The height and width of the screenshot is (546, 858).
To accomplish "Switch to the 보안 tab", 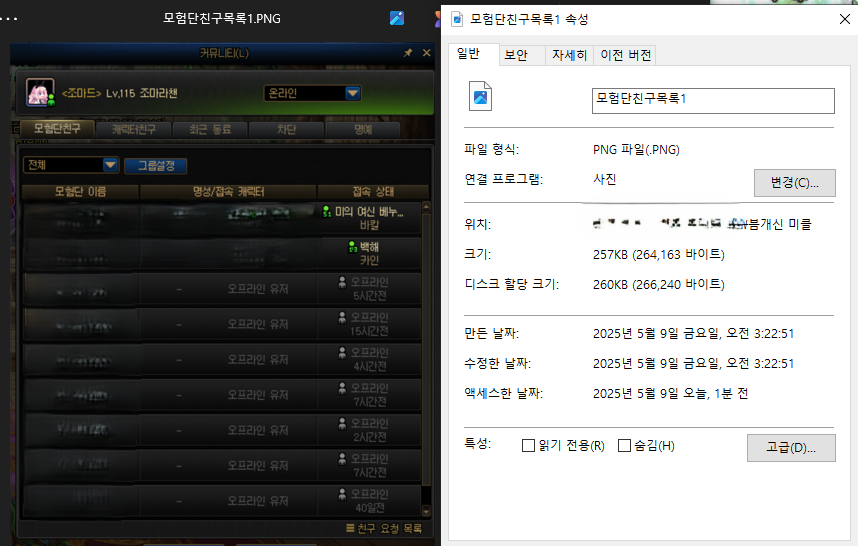I will [x=516, y=55].
